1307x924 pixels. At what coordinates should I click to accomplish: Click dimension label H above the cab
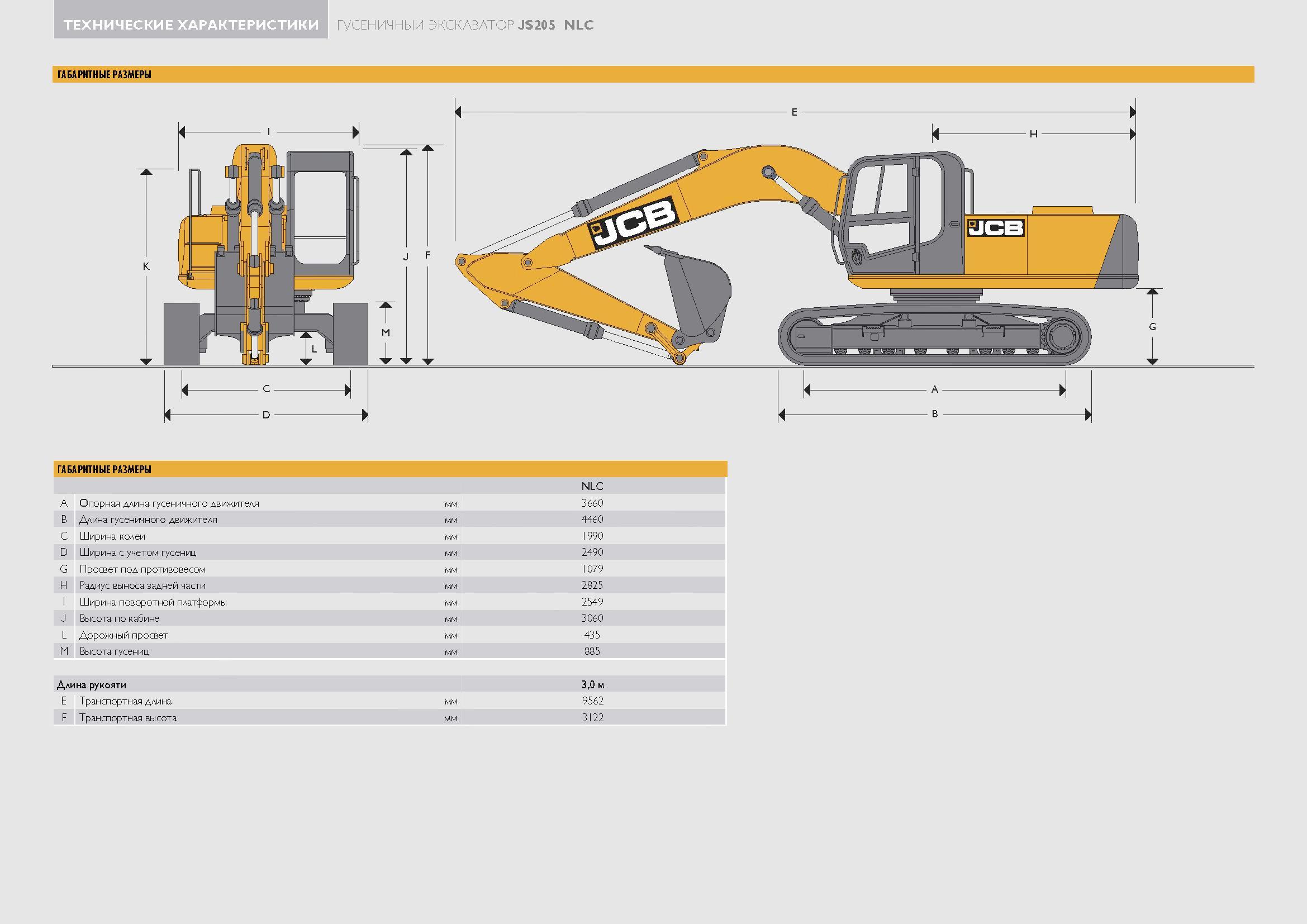coord(1033,134)
